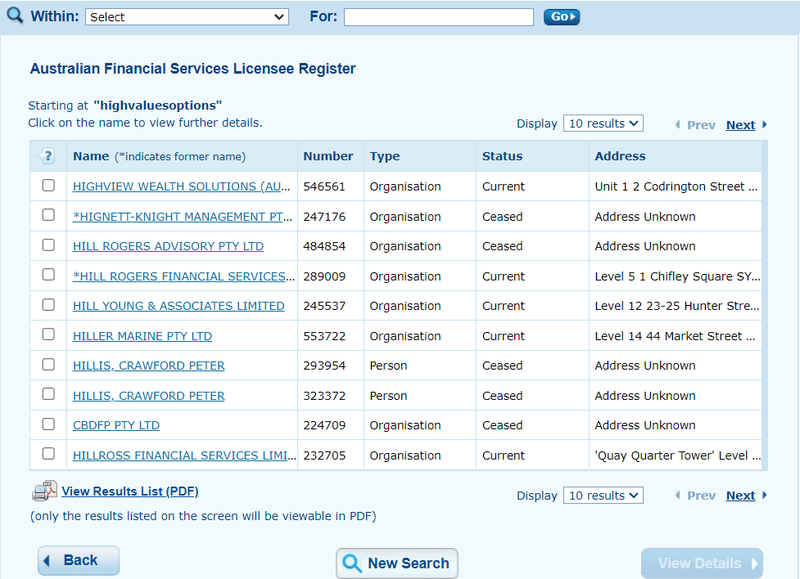Open HILLROSS FINANCIAL SERVICES licensee link

[x=184, y=456]
